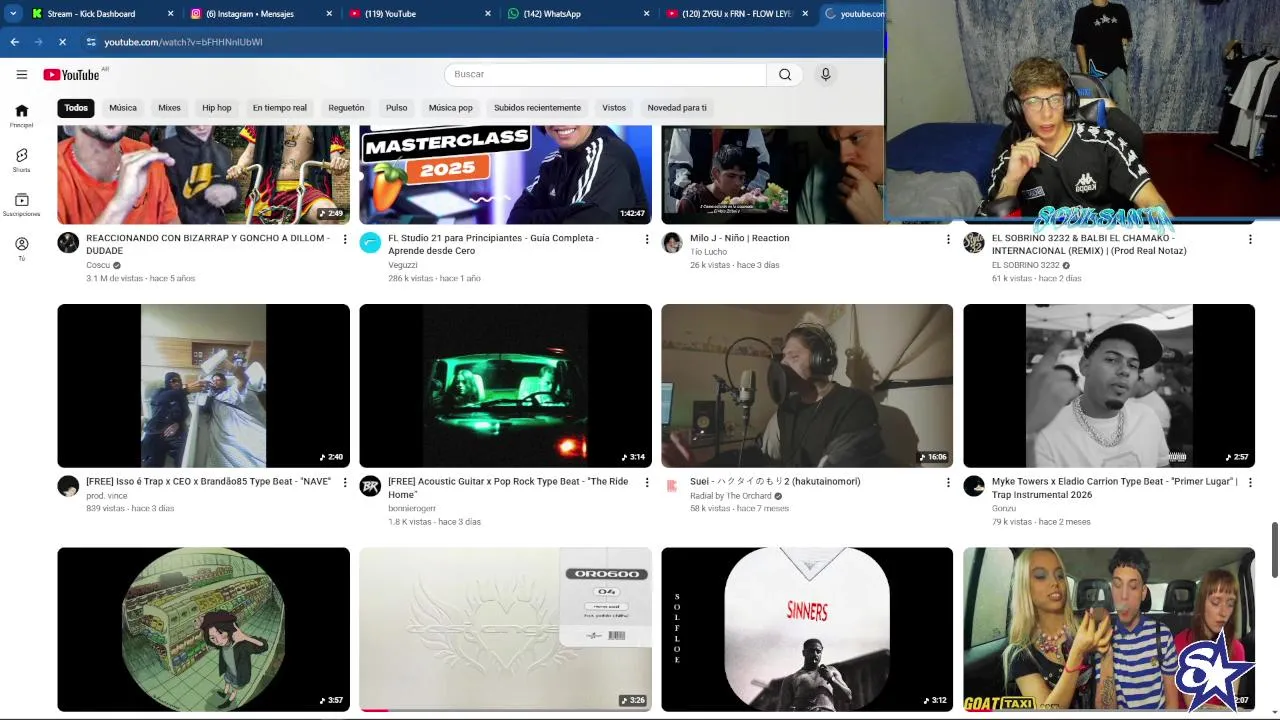The height and width of the screenshot is (720, 1280).
Task: Select the Música pop chip
Action: click(x=450, y=108)
